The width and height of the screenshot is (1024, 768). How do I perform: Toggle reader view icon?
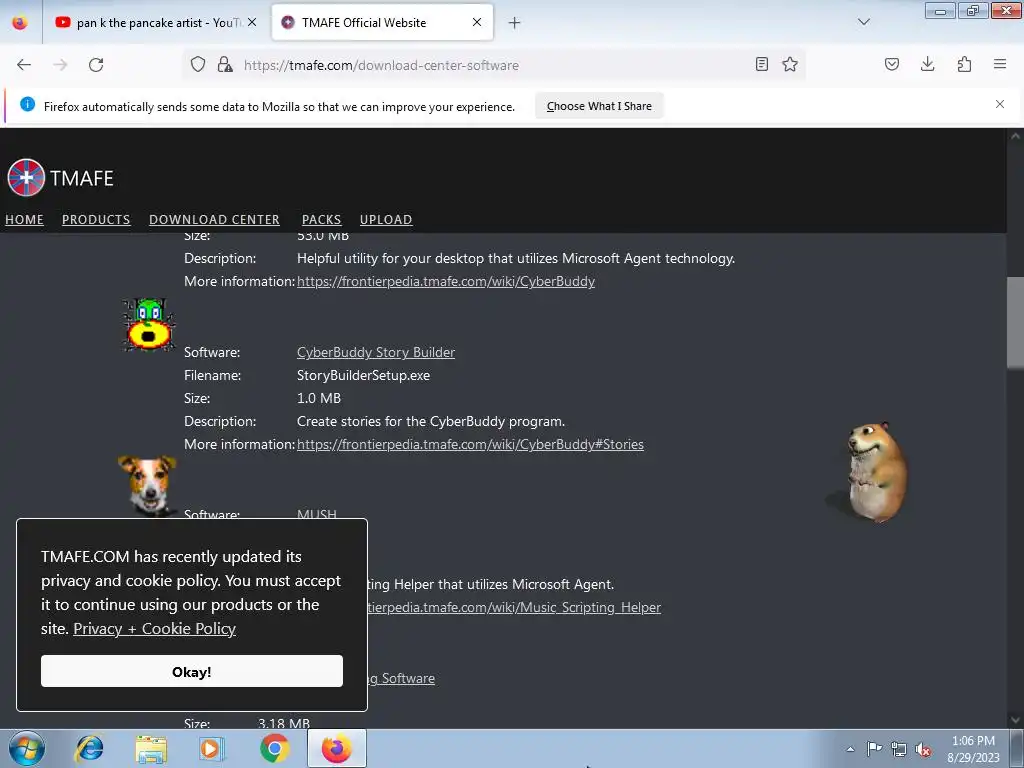(x=761, y=64)
